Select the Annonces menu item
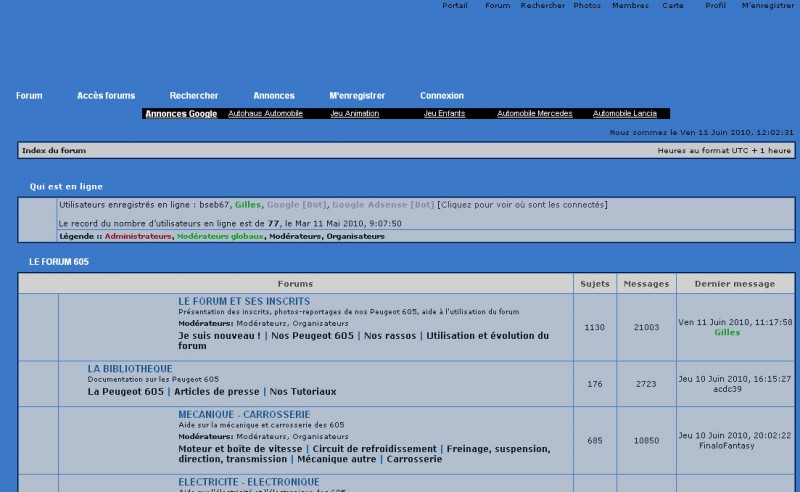800x492 pixels. click(x=274, y=95)
